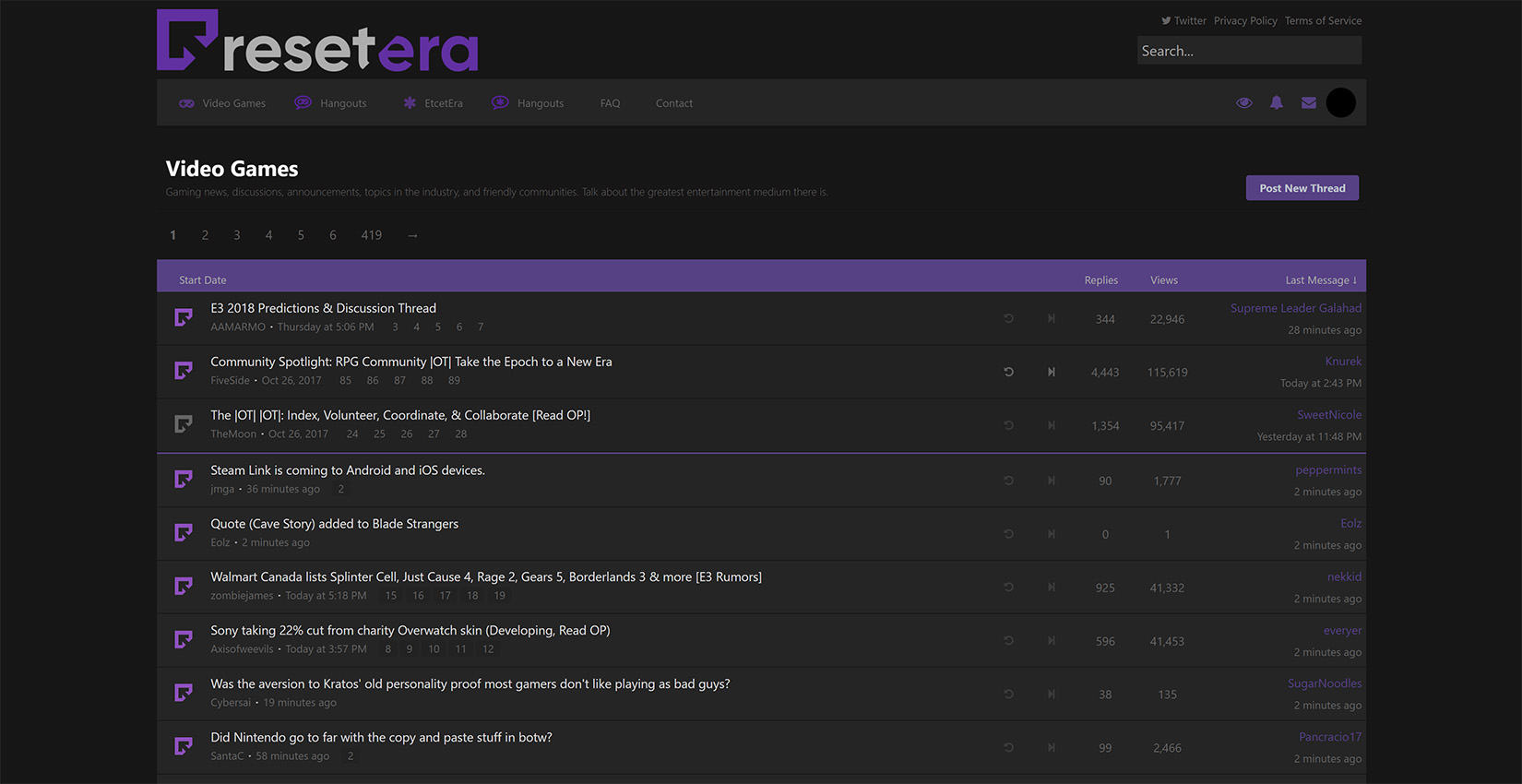Open notifications bell icon

tap(1277, 102)
